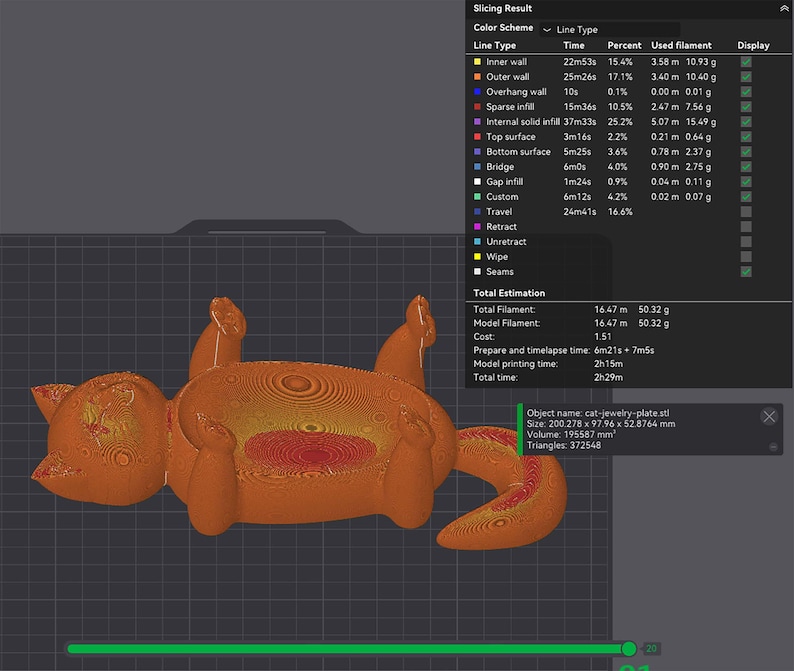Click the yellow Wipe color swatch
Viewport: 794px width, 671px height.
click(x=477, y=257)
